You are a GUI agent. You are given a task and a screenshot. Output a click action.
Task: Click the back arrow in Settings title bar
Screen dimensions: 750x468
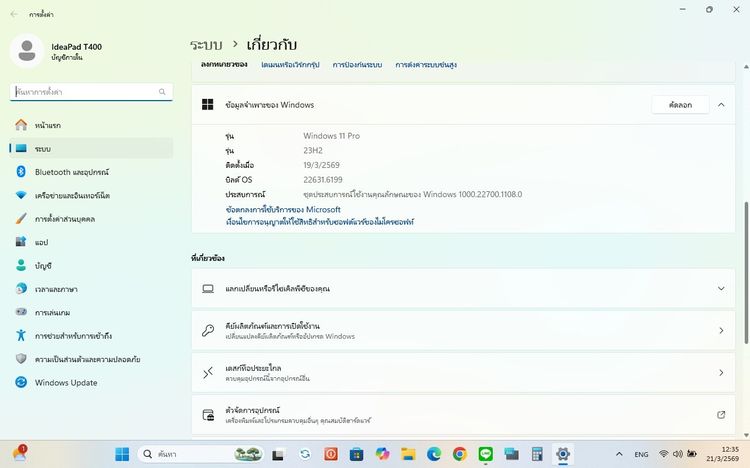pyautogui.click(x=15, y=15)
